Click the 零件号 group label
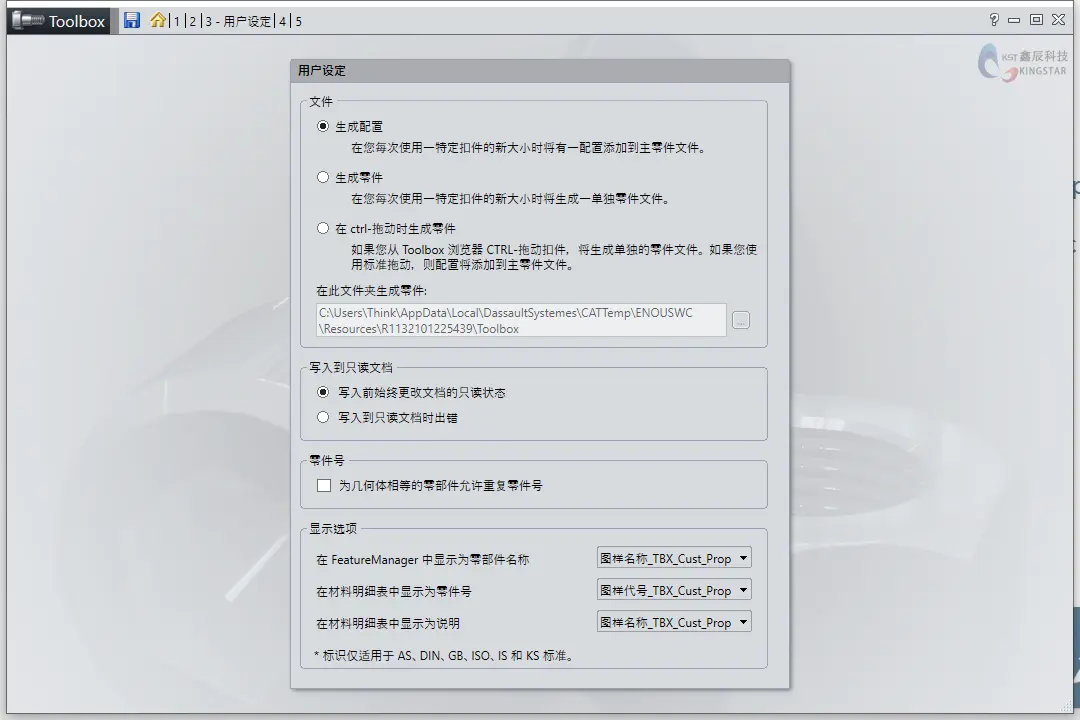The image size is (1080, 720). pos(326,460)
